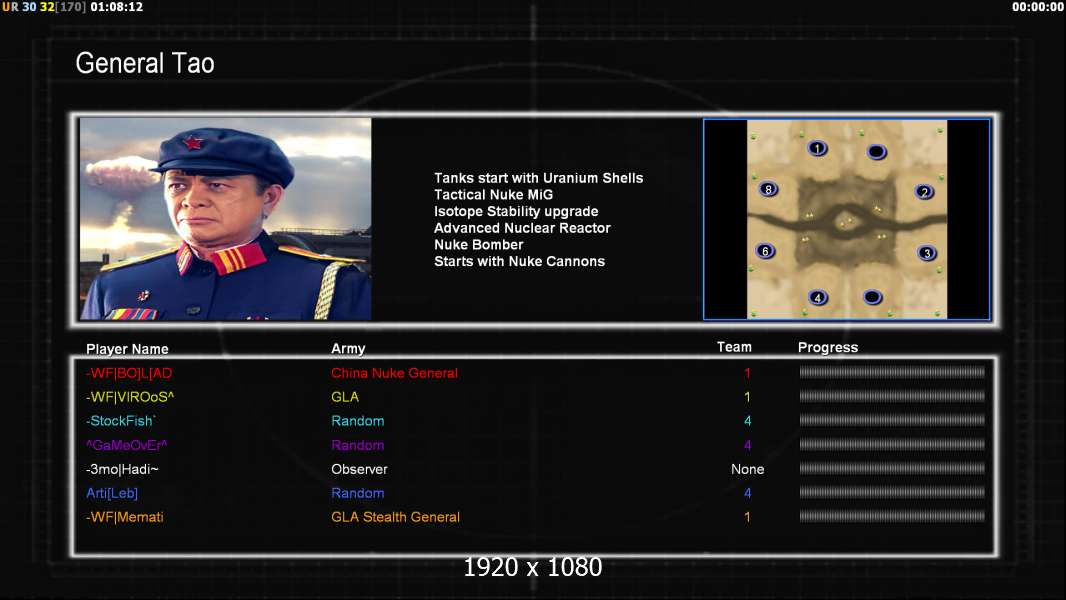The height and width of the screenshot is (600, 1066).
Task: Click start position 6 on the minimap
Action: click(766, 251)
